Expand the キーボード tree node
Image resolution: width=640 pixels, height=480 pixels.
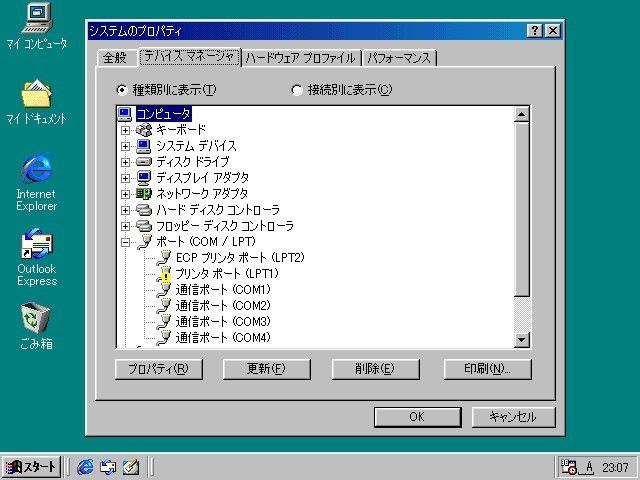pyautogui.click(x=126, y=130)
